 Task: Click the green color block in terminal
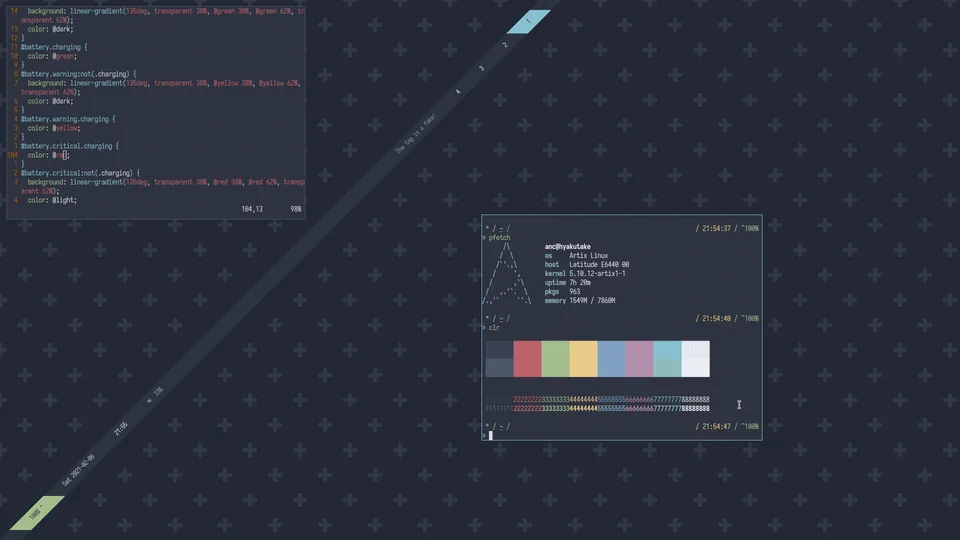click(x=555, y=359)
